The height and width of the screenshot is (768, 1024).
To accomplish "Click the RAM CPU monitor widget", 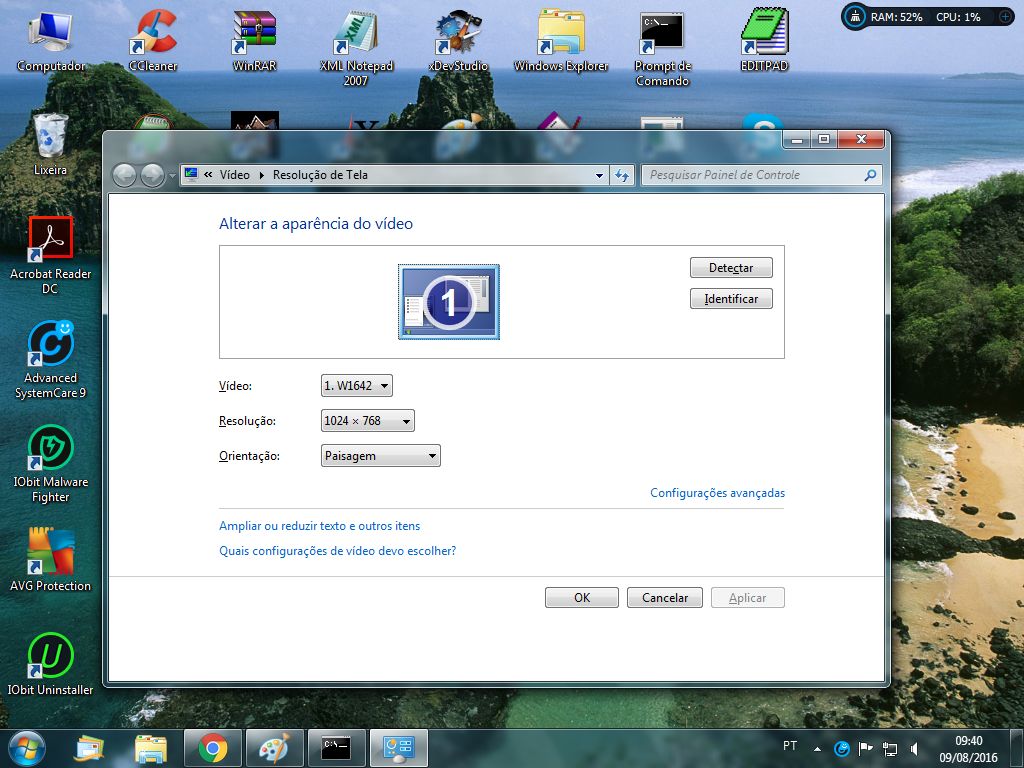I will point(927,17).
